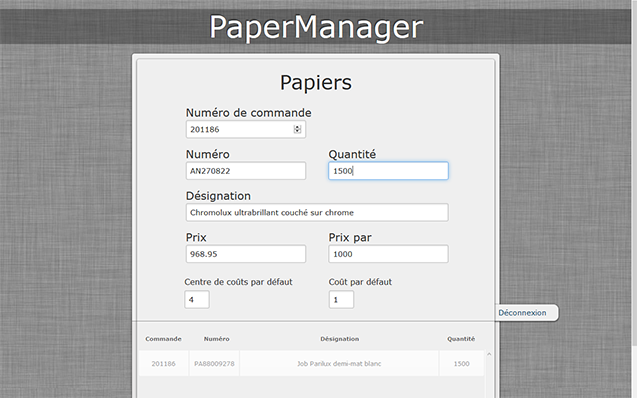This screenshot has width=637, height=398.
Task: Click the table cell 201186
Action: point(163,363)
